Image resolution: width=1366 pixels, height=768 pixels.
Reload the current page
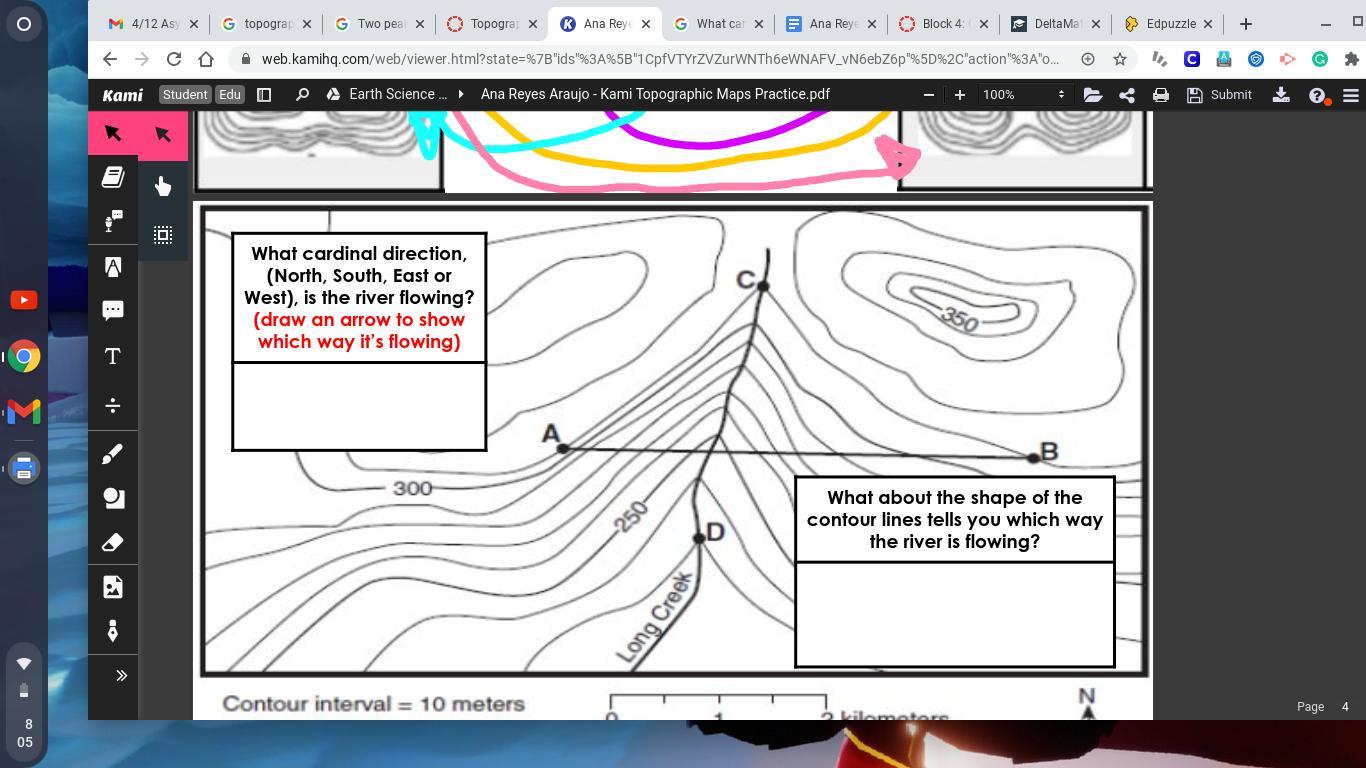click(x=174, y=59)
